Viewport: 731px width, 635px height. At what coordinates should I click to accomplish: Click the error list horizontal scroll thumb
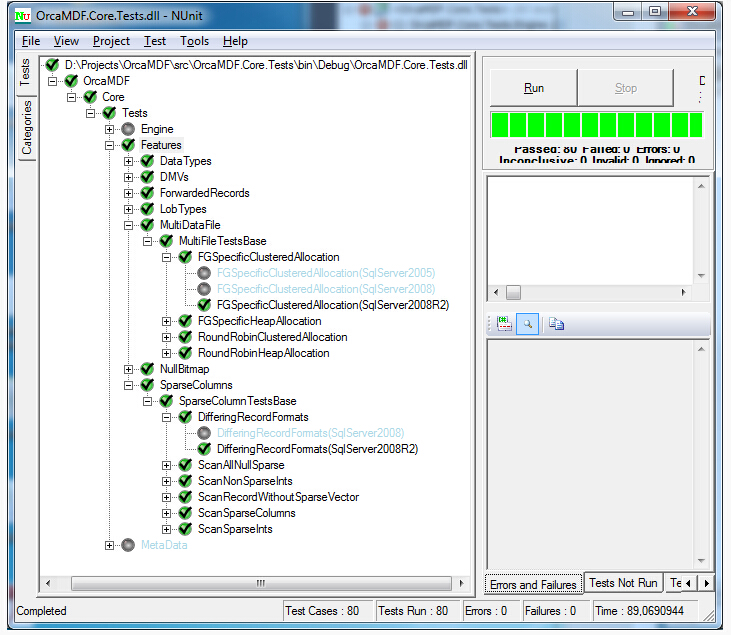point(513,292)
